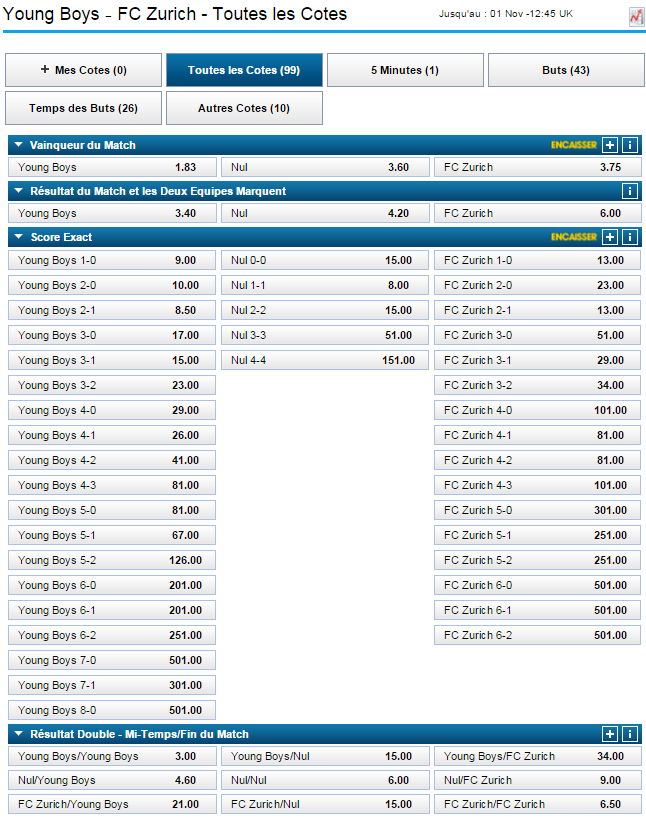Select exact score FC Zurich 6-1
Viewport: 646px width, 818px height.
(537, 610)
